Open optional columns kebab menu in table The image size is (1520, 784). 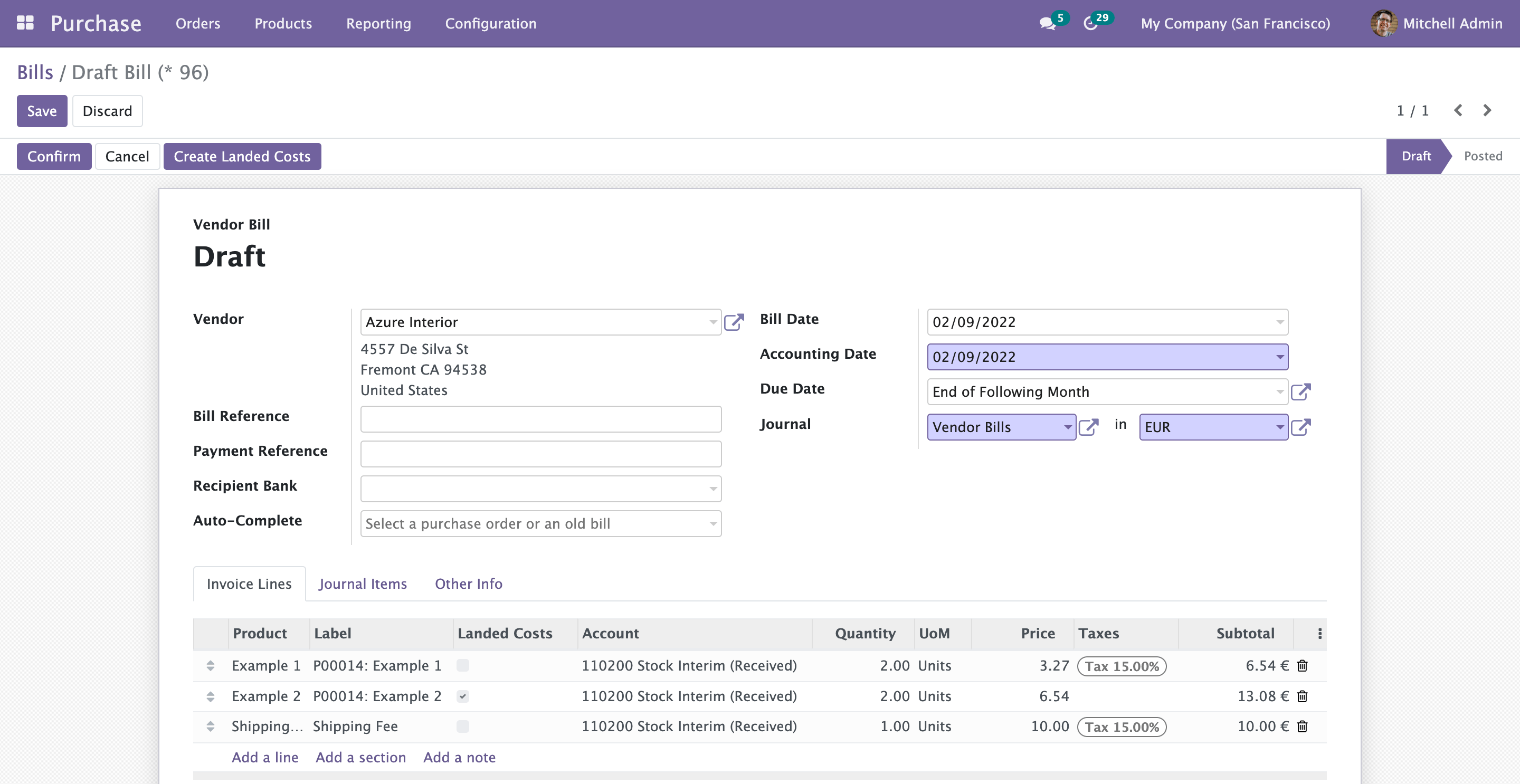coord(1319,634)
